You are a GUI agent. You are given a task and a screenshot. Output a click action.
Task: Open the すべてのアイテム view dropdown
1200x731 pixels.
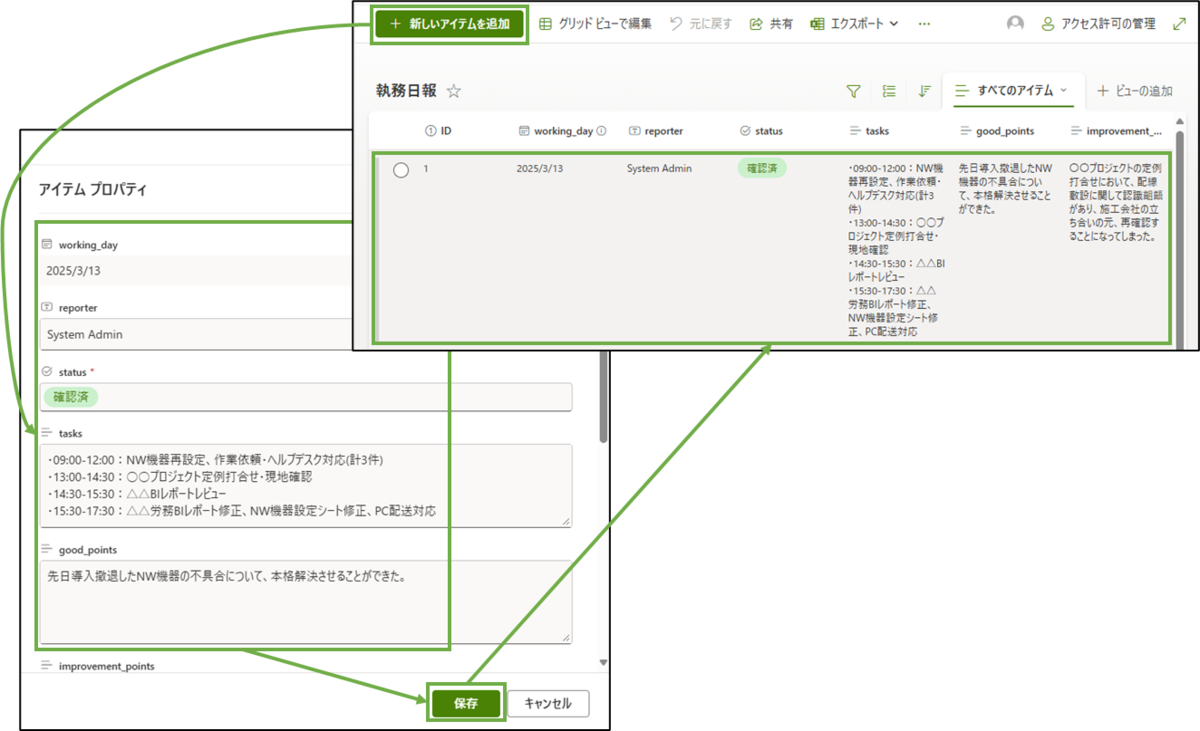1012,91
